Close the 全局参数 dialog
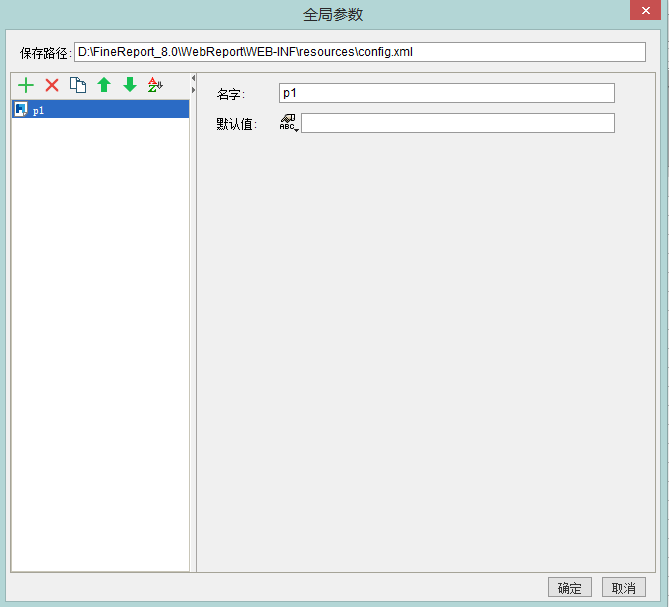This screenshot has width=669, height=607. pyautogui.click(x=646, y=10)
